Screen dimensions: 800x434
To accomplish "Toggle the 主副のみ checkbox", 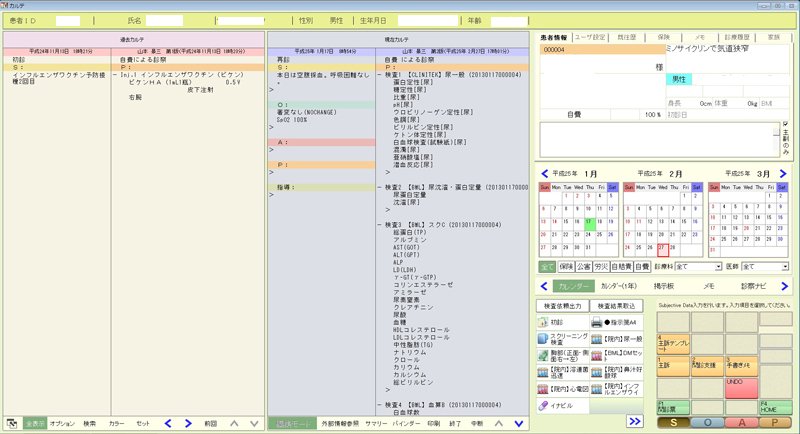I will [x=785, y=124].
